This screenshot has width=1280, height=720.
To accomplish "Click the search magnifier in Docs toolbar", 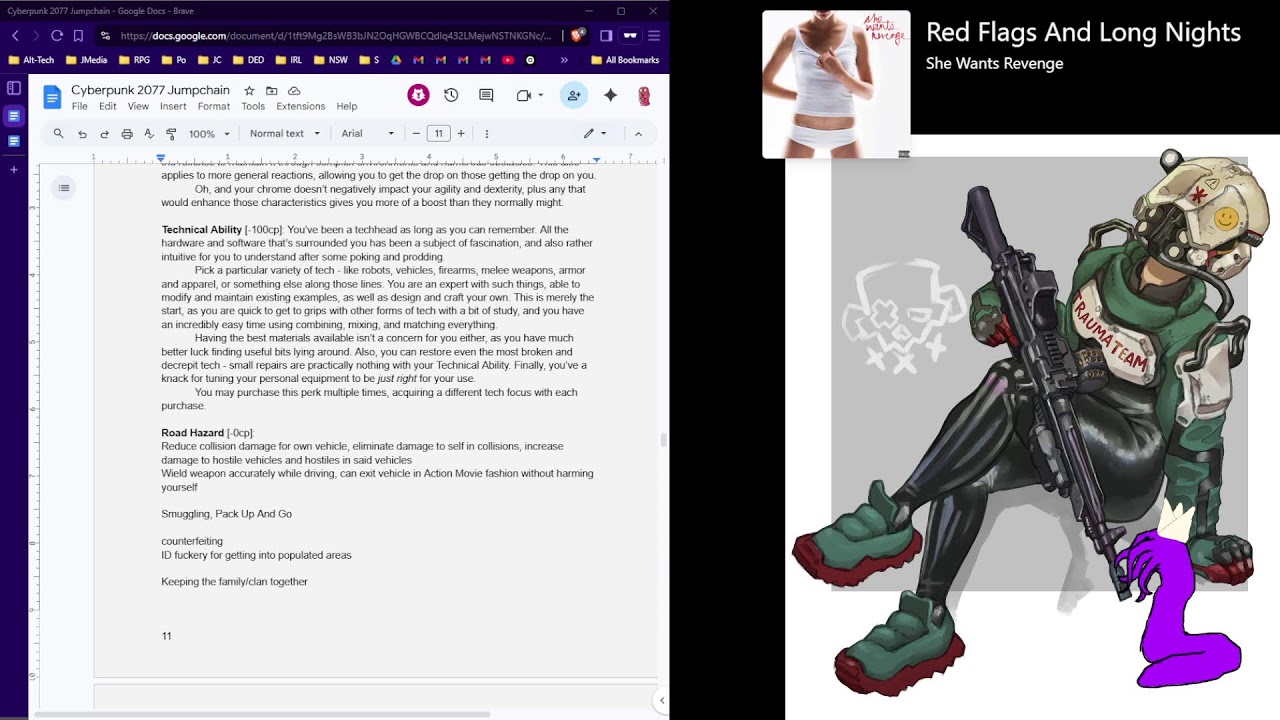I will coord(58,133).
